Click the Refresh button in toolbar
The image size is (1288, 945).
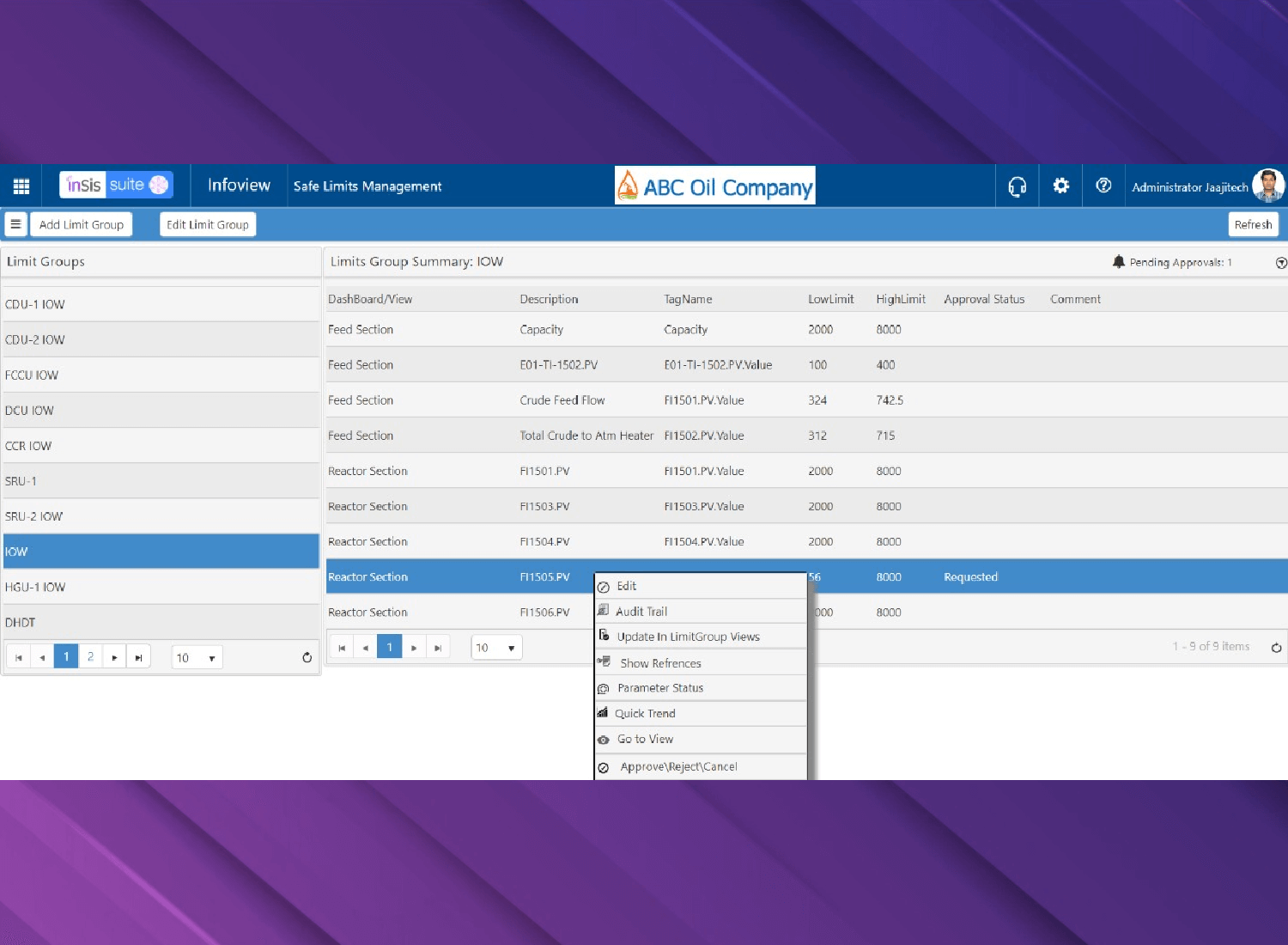tap(1253, 225)
